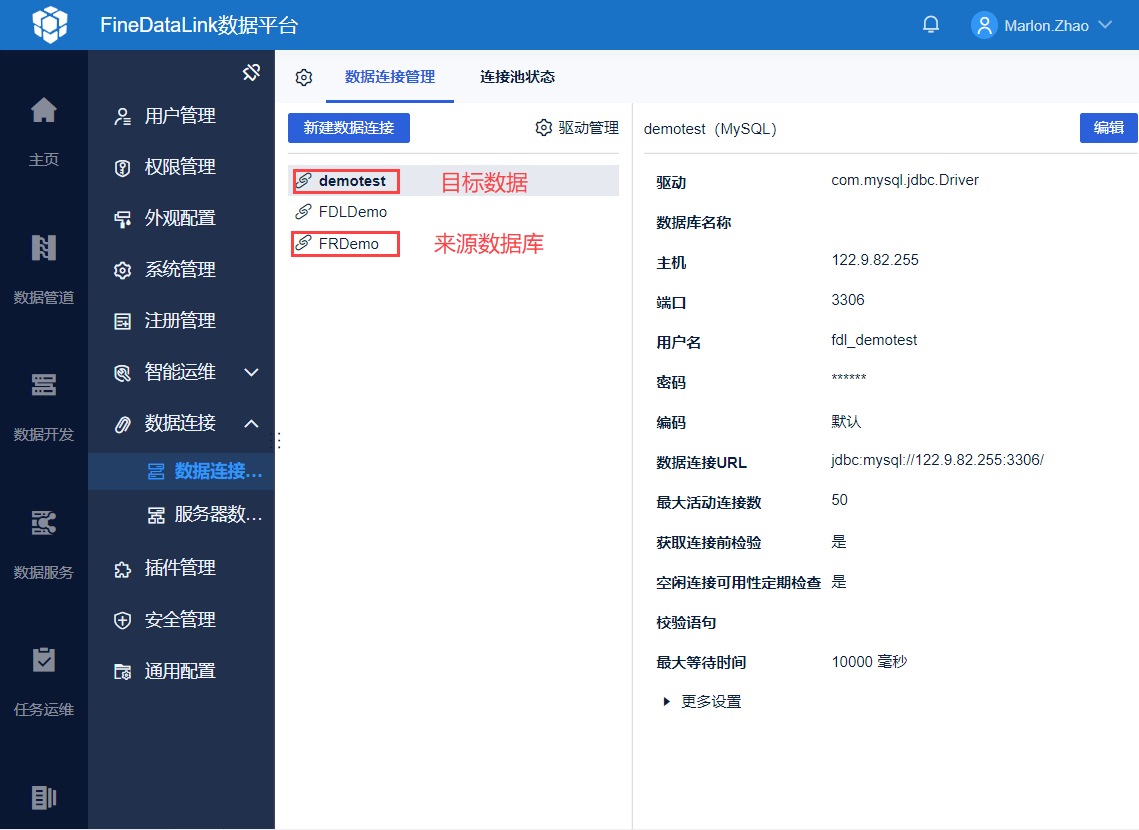1139x830 pixels.
Task: Click port value 3306
Action: click(848, 300)
